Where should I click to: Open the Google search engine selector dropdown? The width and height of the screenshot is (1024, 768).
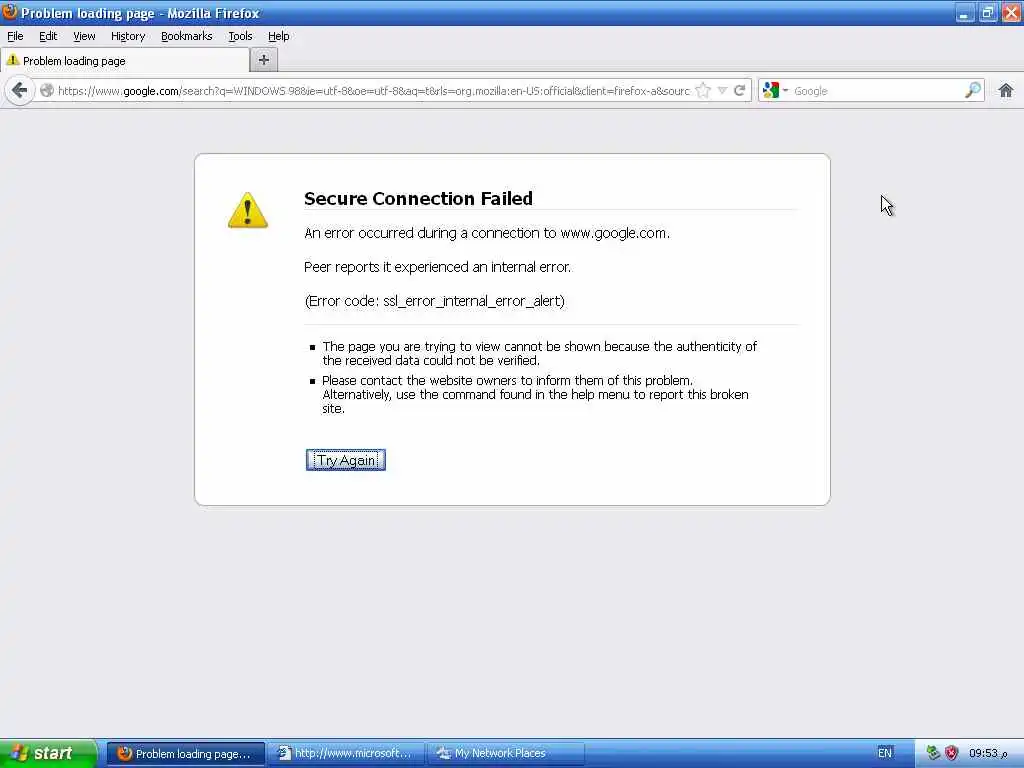[x=775, y=91]
